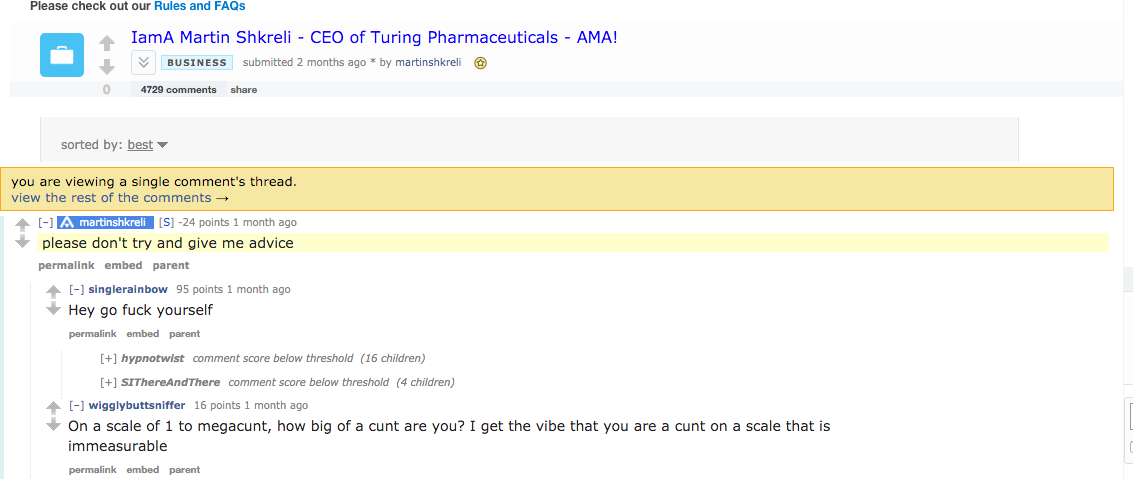Click the blue briefcase post thumbnail
The height and width of the screenshot is (479, 1133).
[61, 55]
